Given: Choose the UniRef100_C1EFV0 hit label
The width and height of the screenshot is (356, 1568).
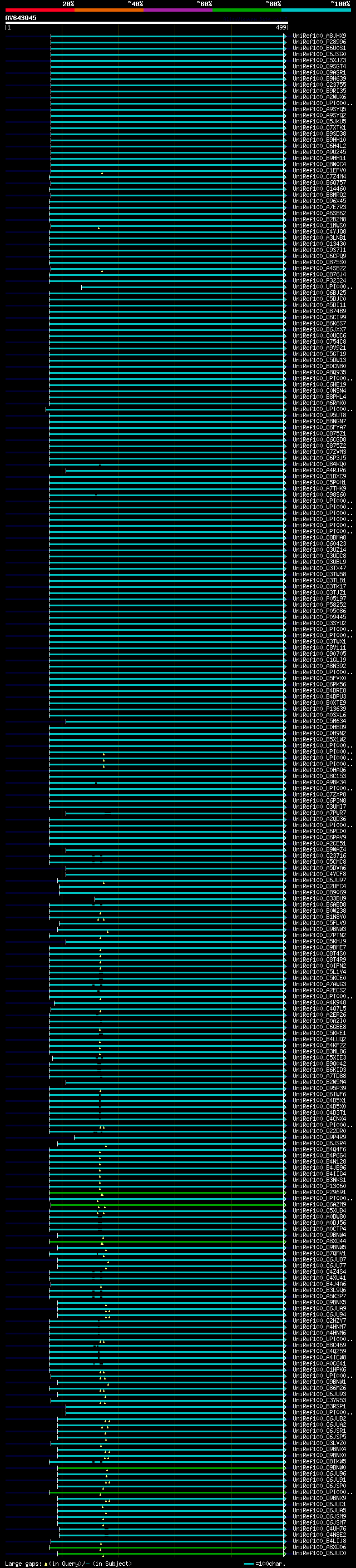Looking at the screenshot, I should click(x=319, y=170).
